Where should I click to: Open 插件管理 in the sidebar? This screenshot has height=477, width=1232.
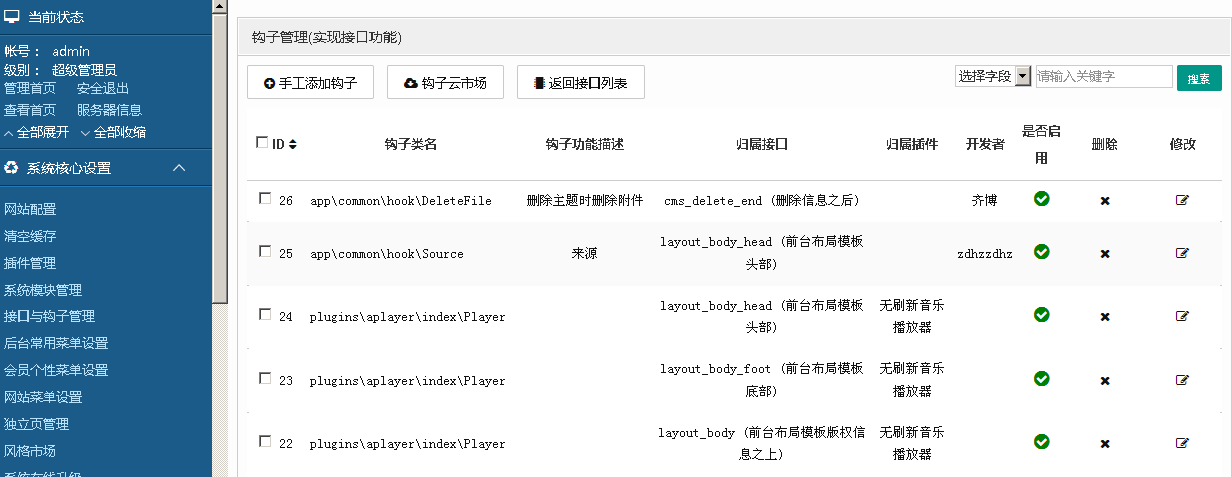pos(30,263)
